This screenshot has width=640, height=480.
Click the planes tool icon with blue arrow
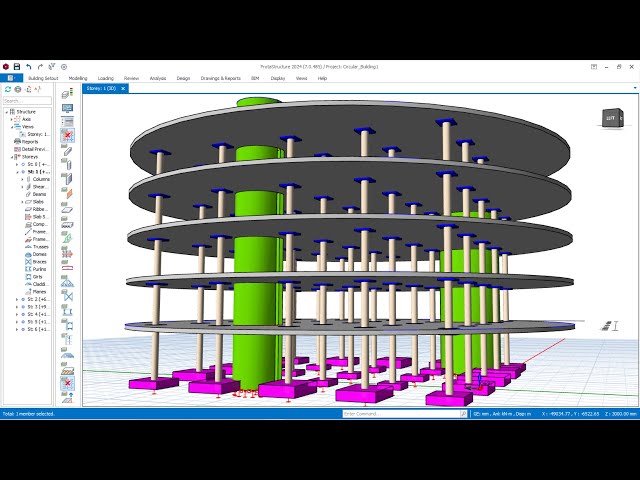click(67, 398)
